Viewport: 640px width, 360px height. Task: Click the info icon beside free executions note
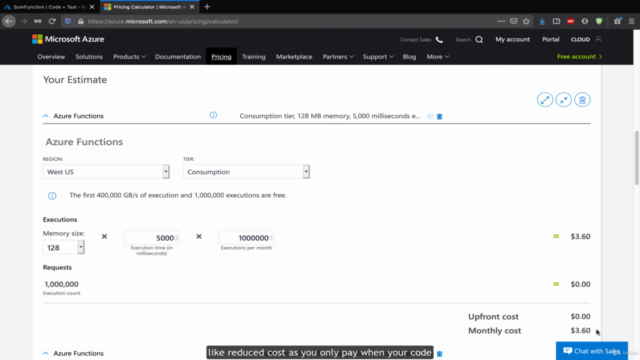52,196
